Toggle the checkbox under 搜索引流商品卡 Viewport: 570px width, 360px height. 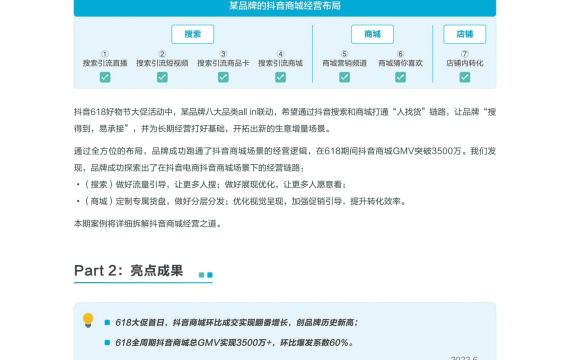pyautogui.click(x=223, y=77)
